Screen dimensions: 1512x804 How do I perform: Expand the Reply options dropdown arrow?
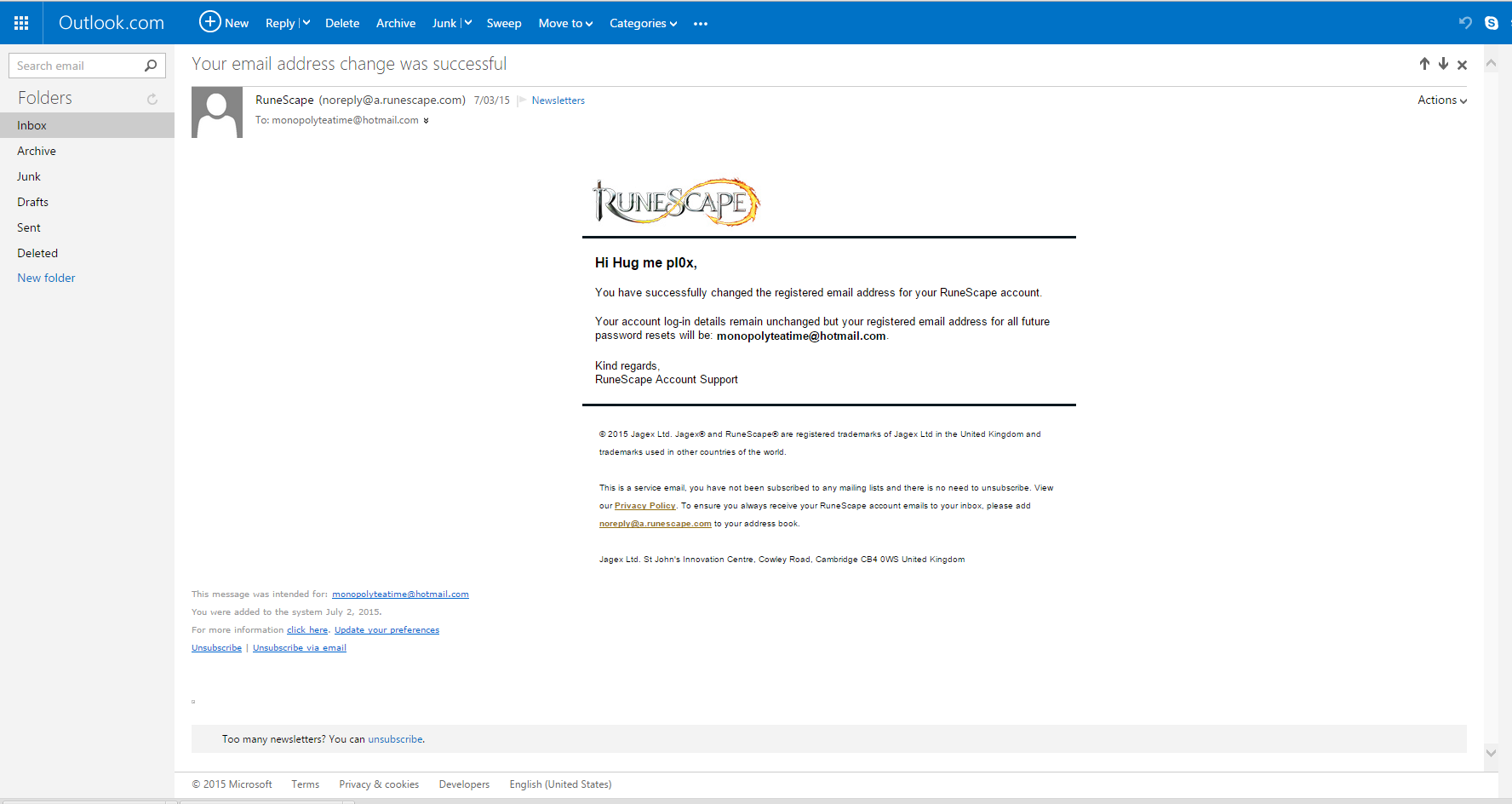[306, 23]
